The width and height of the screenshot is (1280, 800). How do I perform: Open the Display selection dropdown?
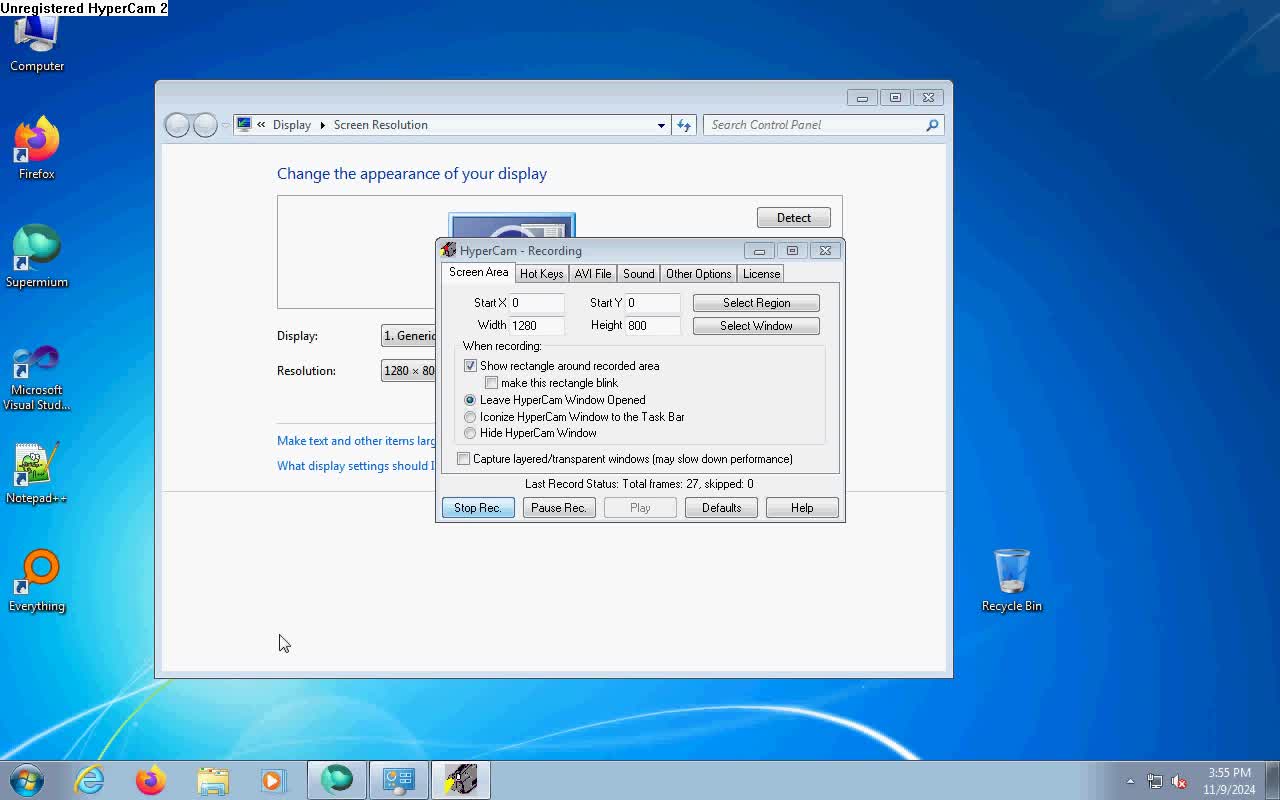tap(408, 336)
